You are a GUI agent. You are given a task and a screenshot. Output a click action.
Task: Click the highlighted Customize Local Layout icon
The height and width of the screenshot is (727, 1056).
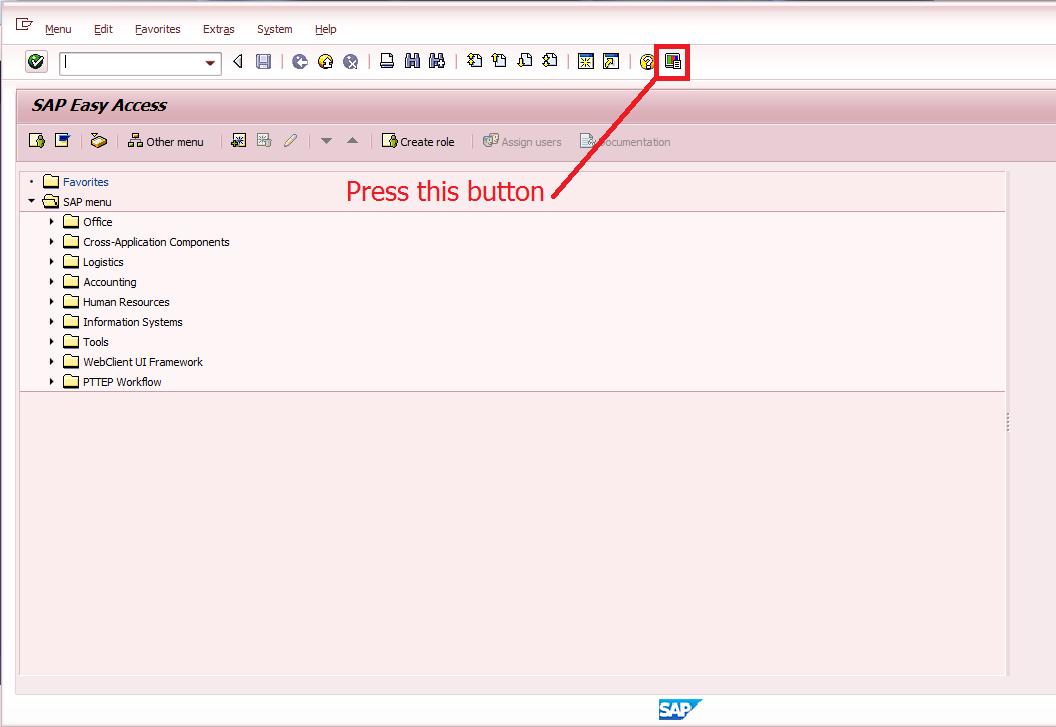coord(671,61)
